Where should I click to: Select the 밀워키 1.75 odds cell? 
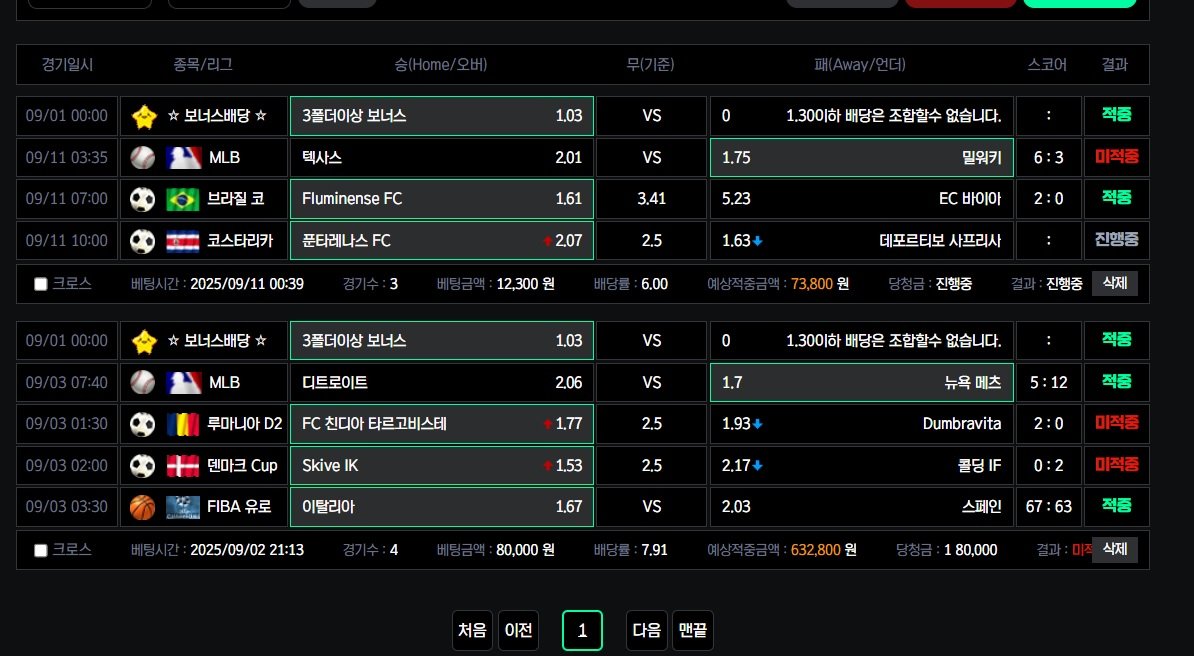point(861,157)
